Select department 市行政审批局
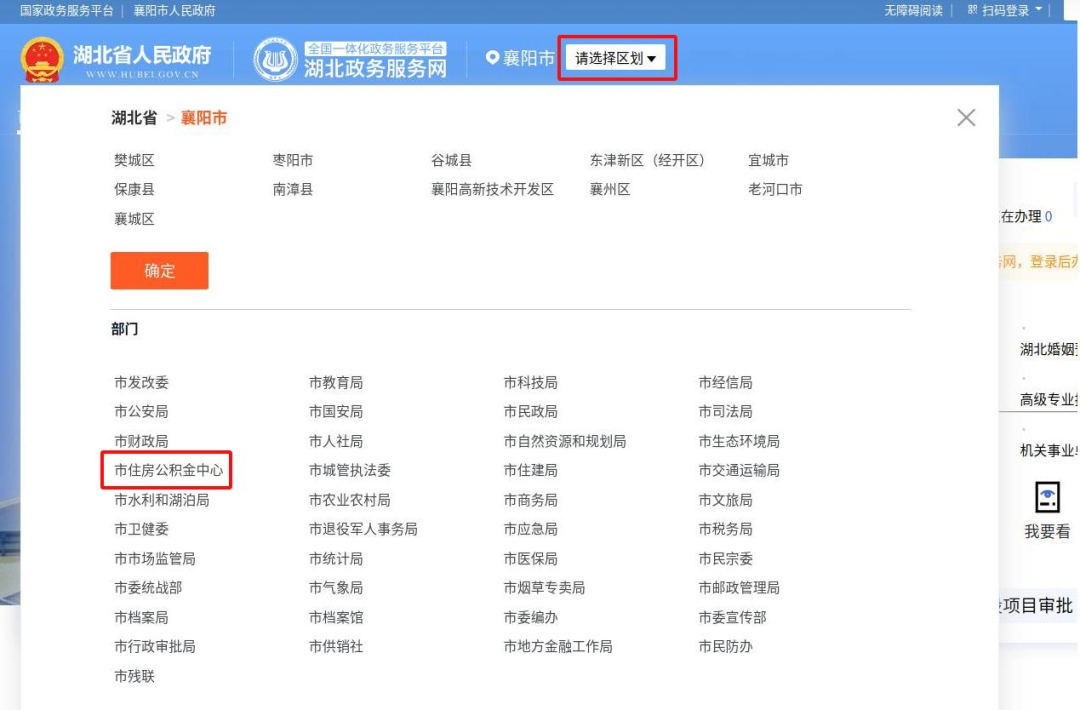The width and height of the screenshot is (1080, 710). click(155, 646)
